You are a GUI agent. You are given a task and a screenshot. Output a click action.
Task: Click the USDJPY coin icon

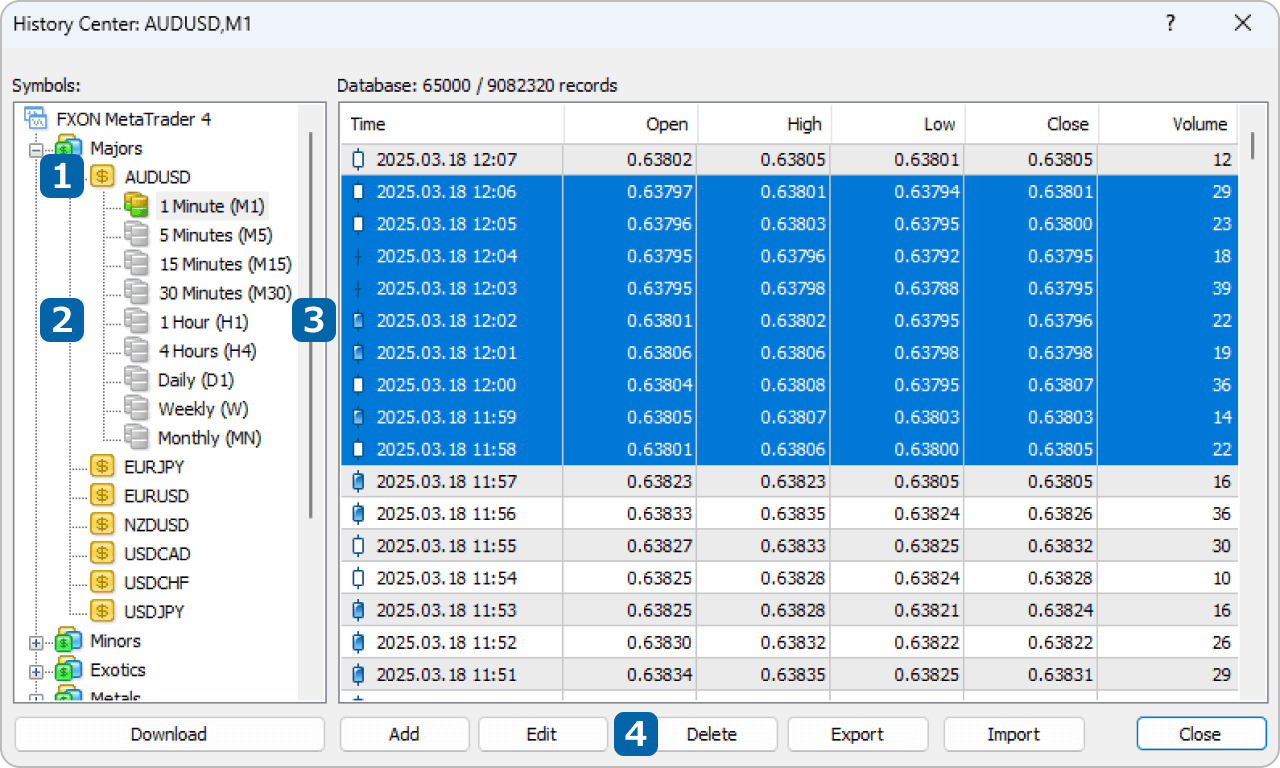(102, 612)
